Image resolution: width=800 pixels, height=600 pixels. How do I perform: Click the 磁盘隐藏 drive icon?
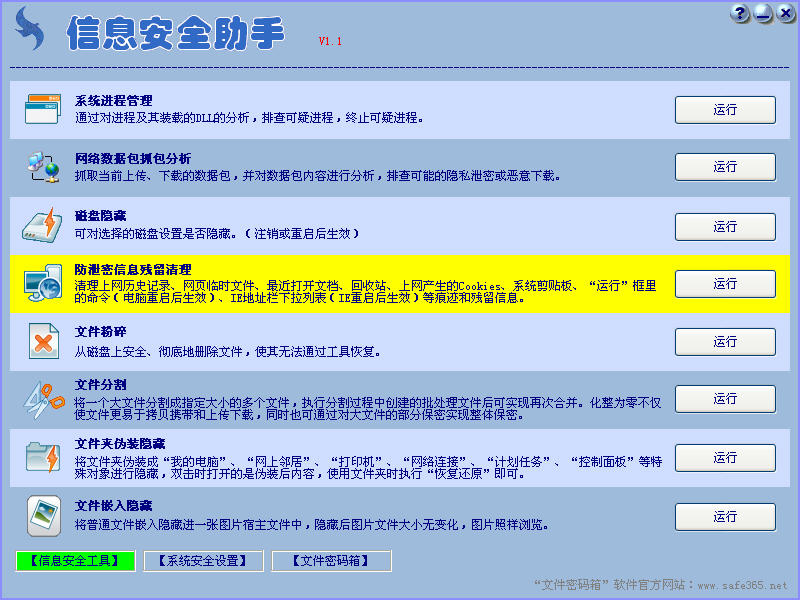click(42, 224)
